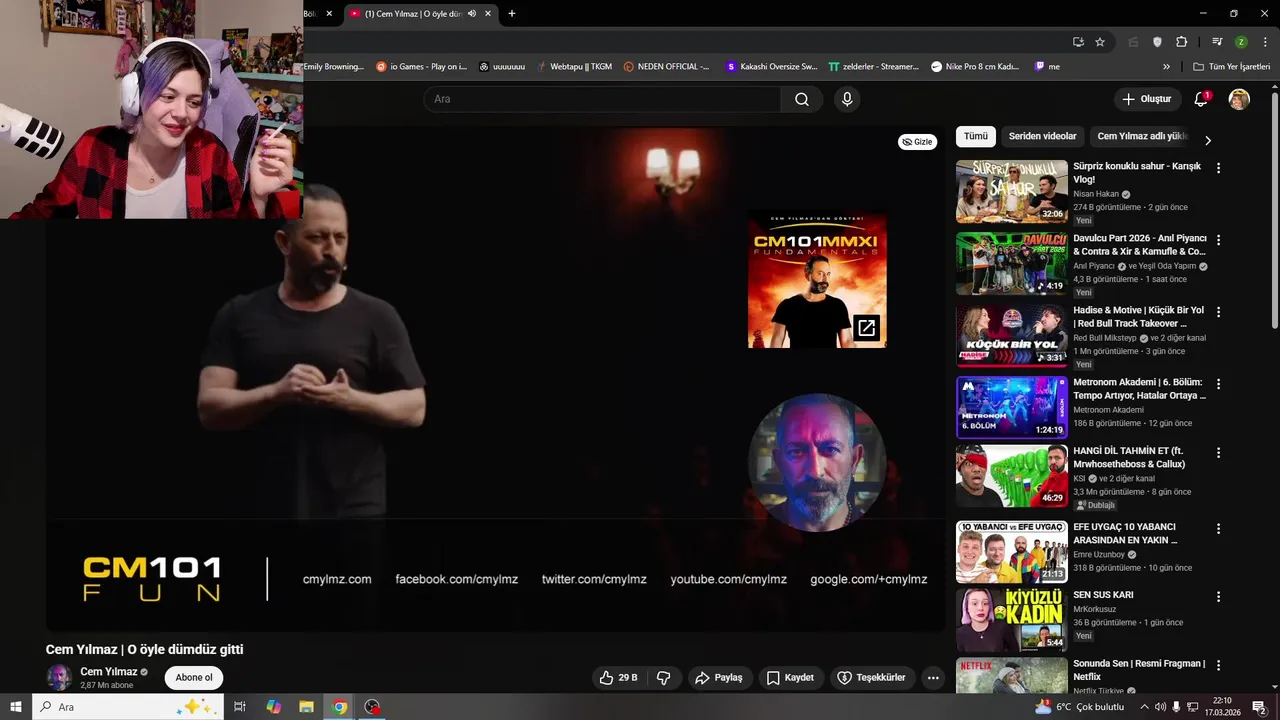Viewport: 1280px width, 720px height.
Task: Open YouTube notifications bell
Action: [1201, 99]
